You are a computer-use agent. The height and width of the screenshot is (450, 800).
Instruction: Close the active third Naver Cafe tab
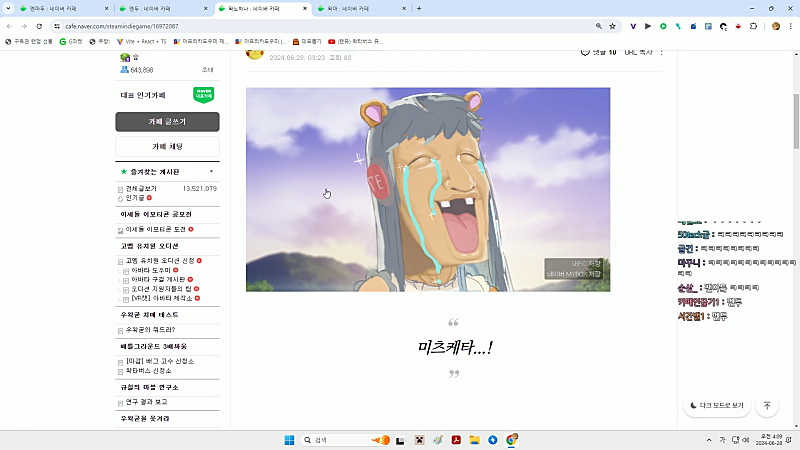305,9
